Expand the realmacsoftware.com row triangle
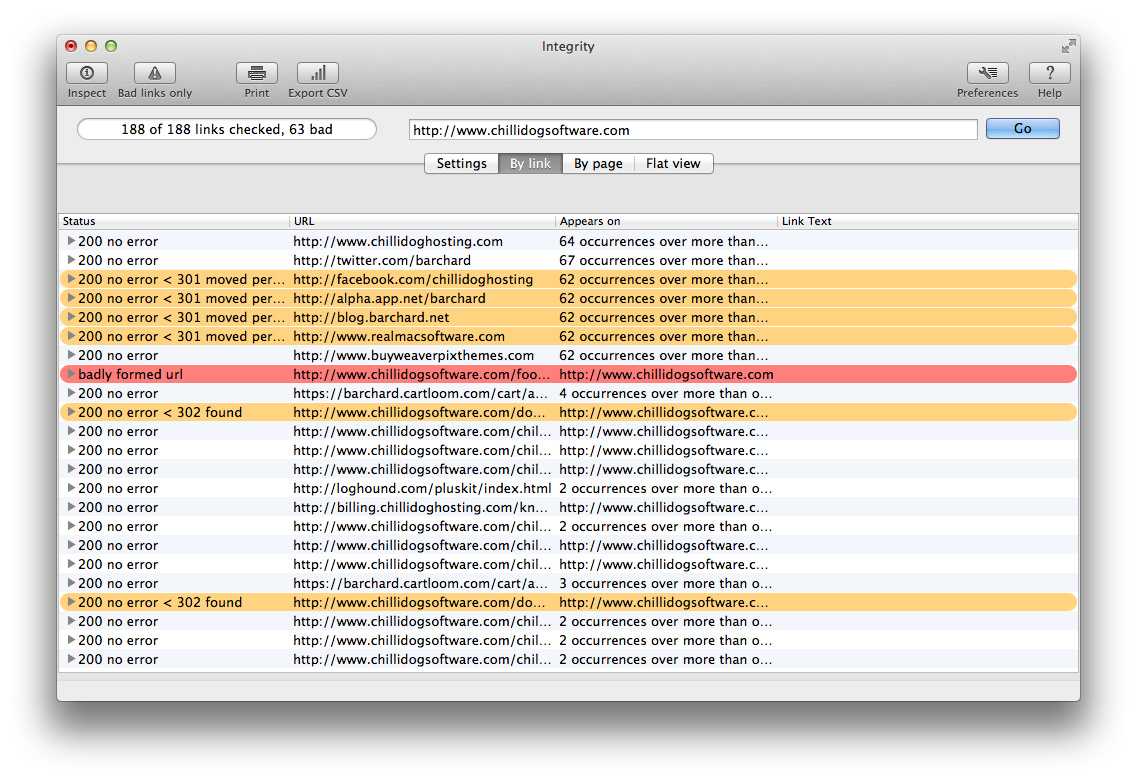Viewport: 1137px width, 780px height. pos(71,336)
